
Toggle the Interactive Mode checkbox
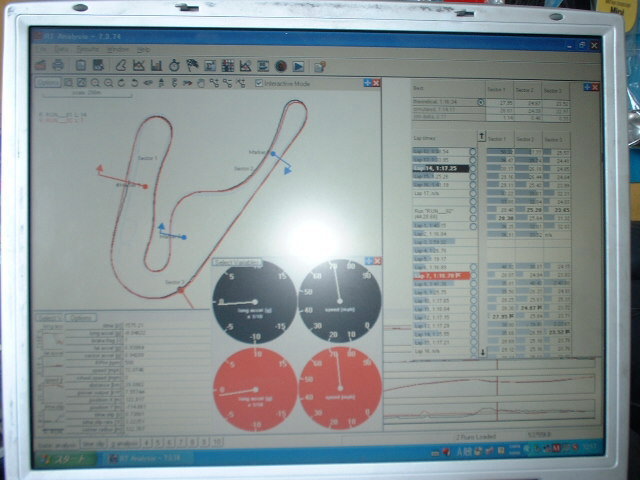point(259,83)
